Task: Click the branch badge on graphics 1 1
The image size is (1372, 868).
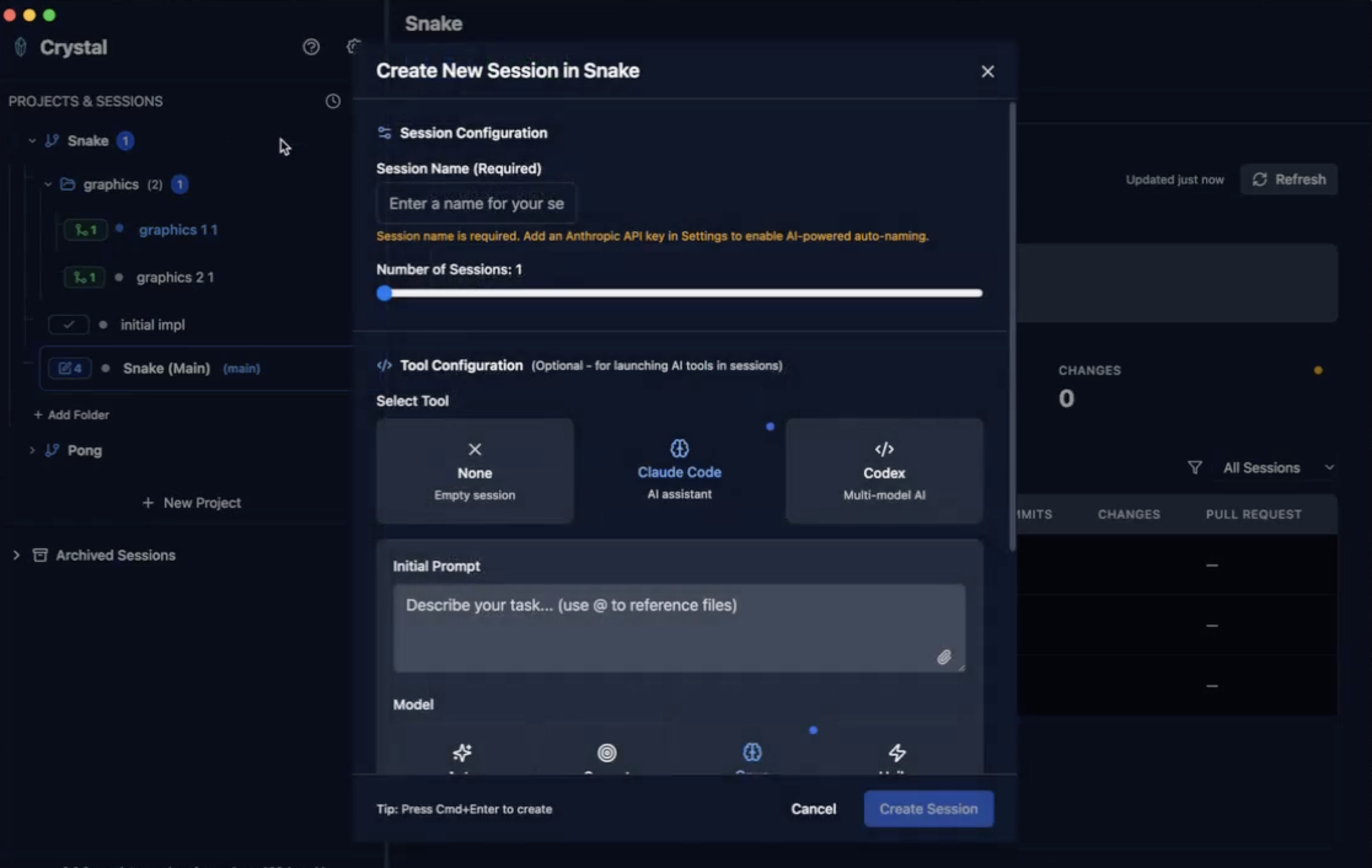Action: (x=85, y=230)
